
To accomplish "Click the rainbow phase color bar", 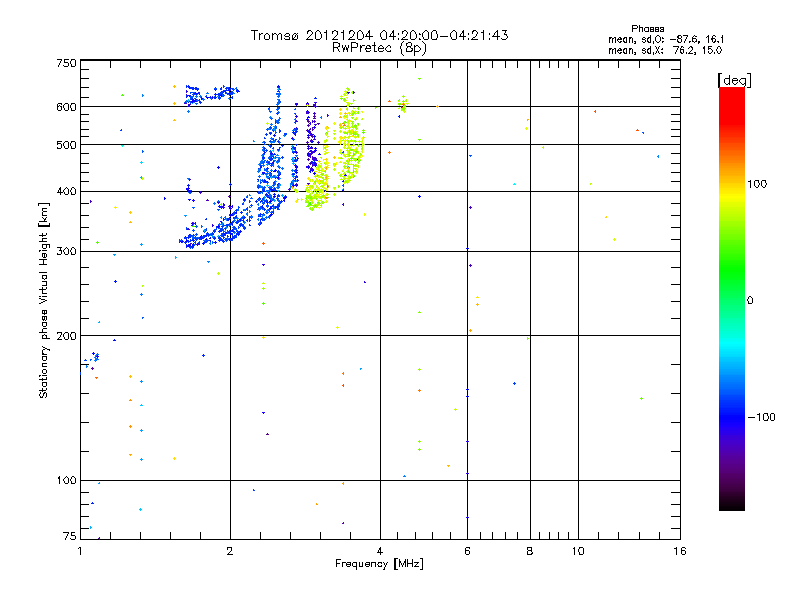I will tap(732, 299).
